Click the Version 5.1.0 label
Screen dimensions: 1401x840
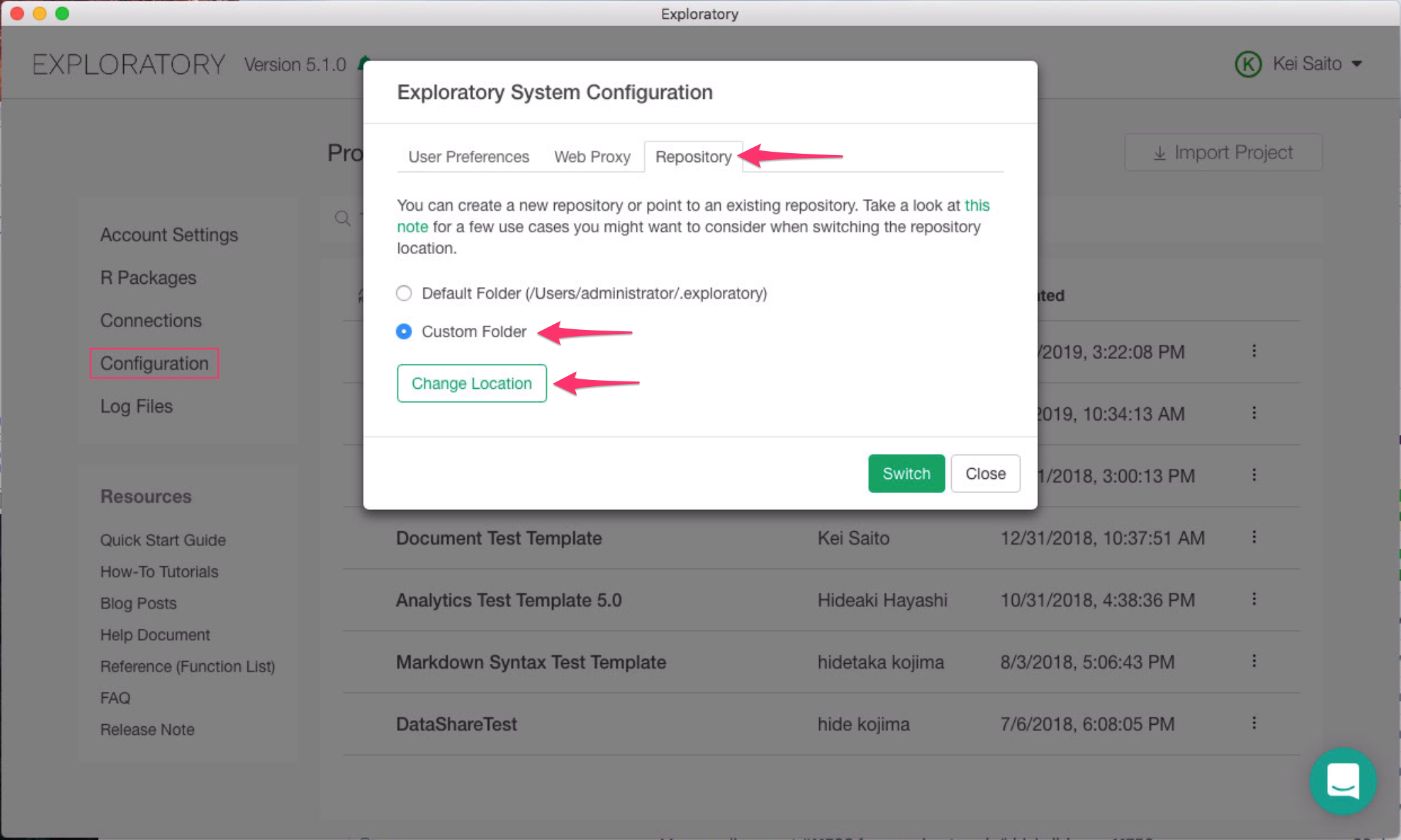pos(295,64)
